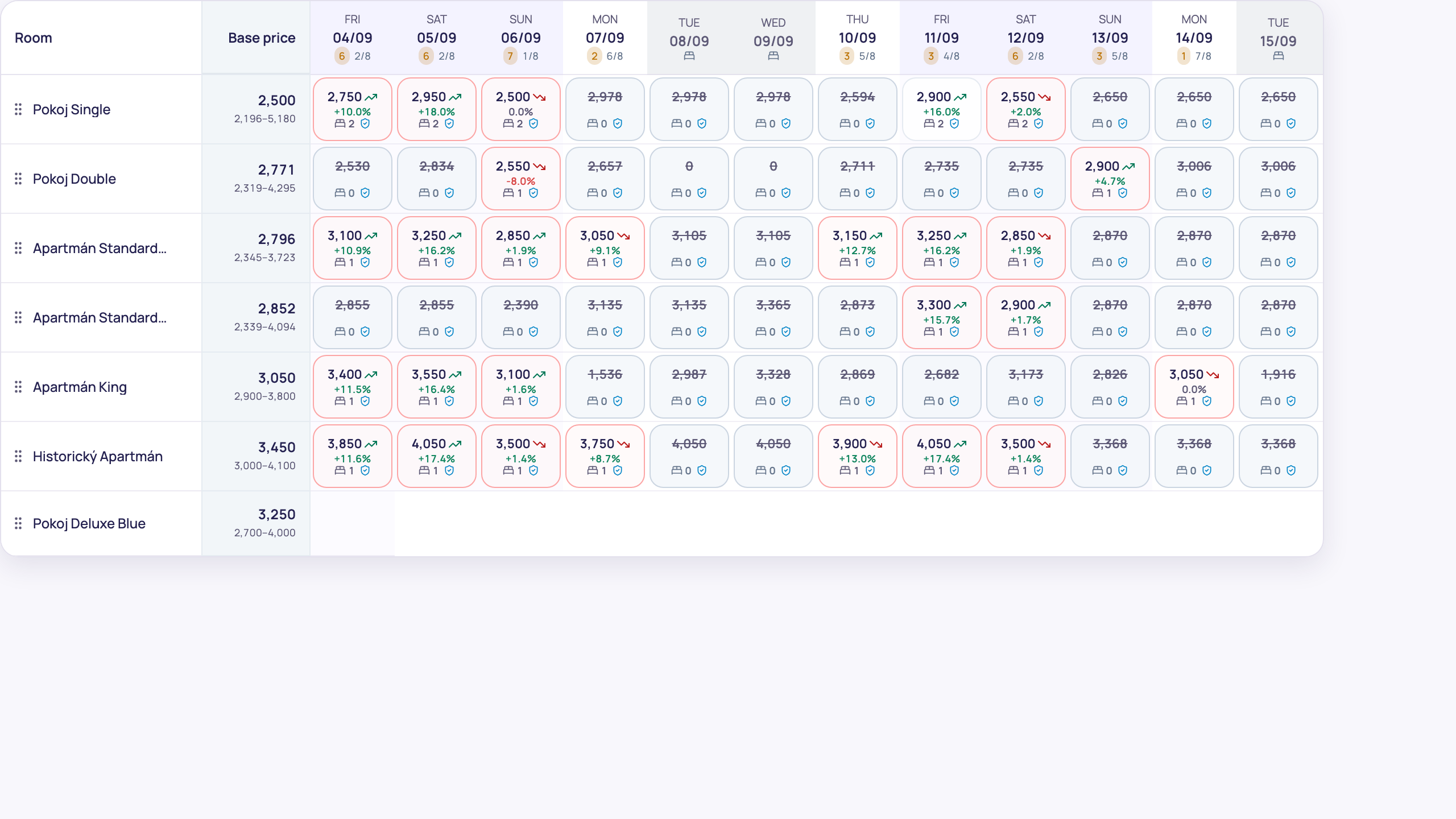
Task: Click the -8.0% change in Pokoj Double row
Action: tap(521, 181)
